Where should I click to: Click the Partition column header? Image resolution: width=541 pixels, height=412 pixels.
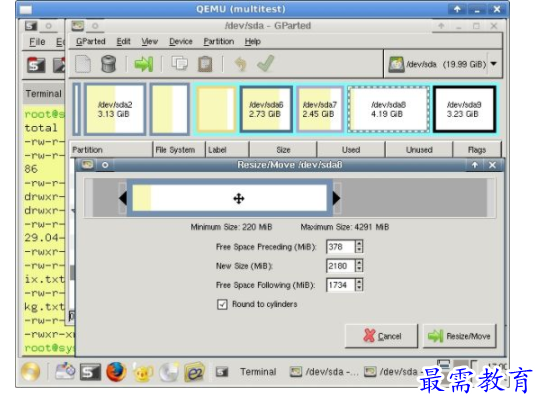[111, 150]
